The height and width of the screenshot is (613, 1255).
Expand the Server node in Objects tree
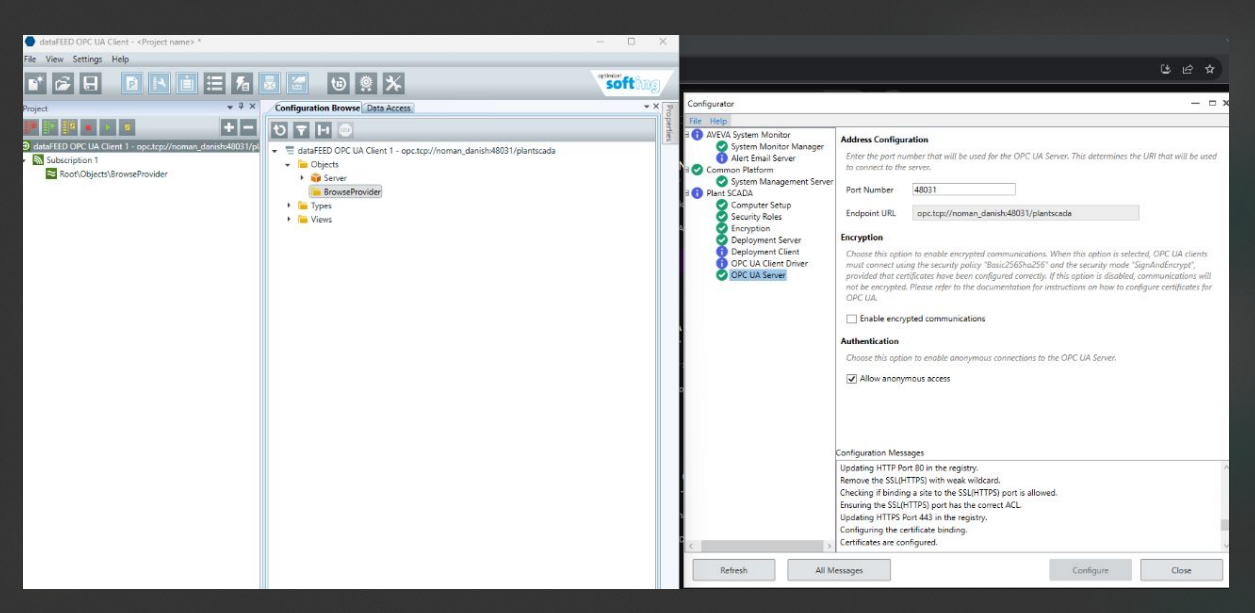(x=302, y=178)
